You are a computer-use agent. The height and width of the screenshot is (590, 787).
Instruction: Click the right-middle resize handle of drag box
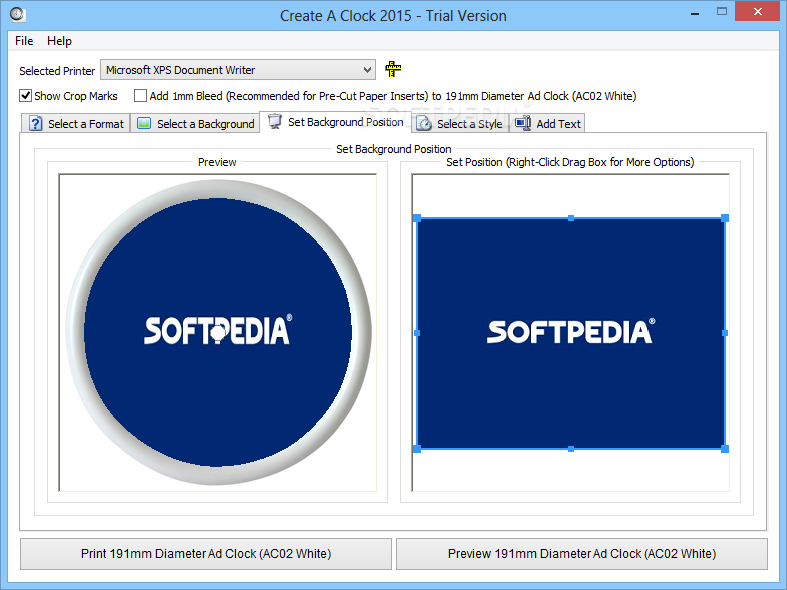point(725,333)
